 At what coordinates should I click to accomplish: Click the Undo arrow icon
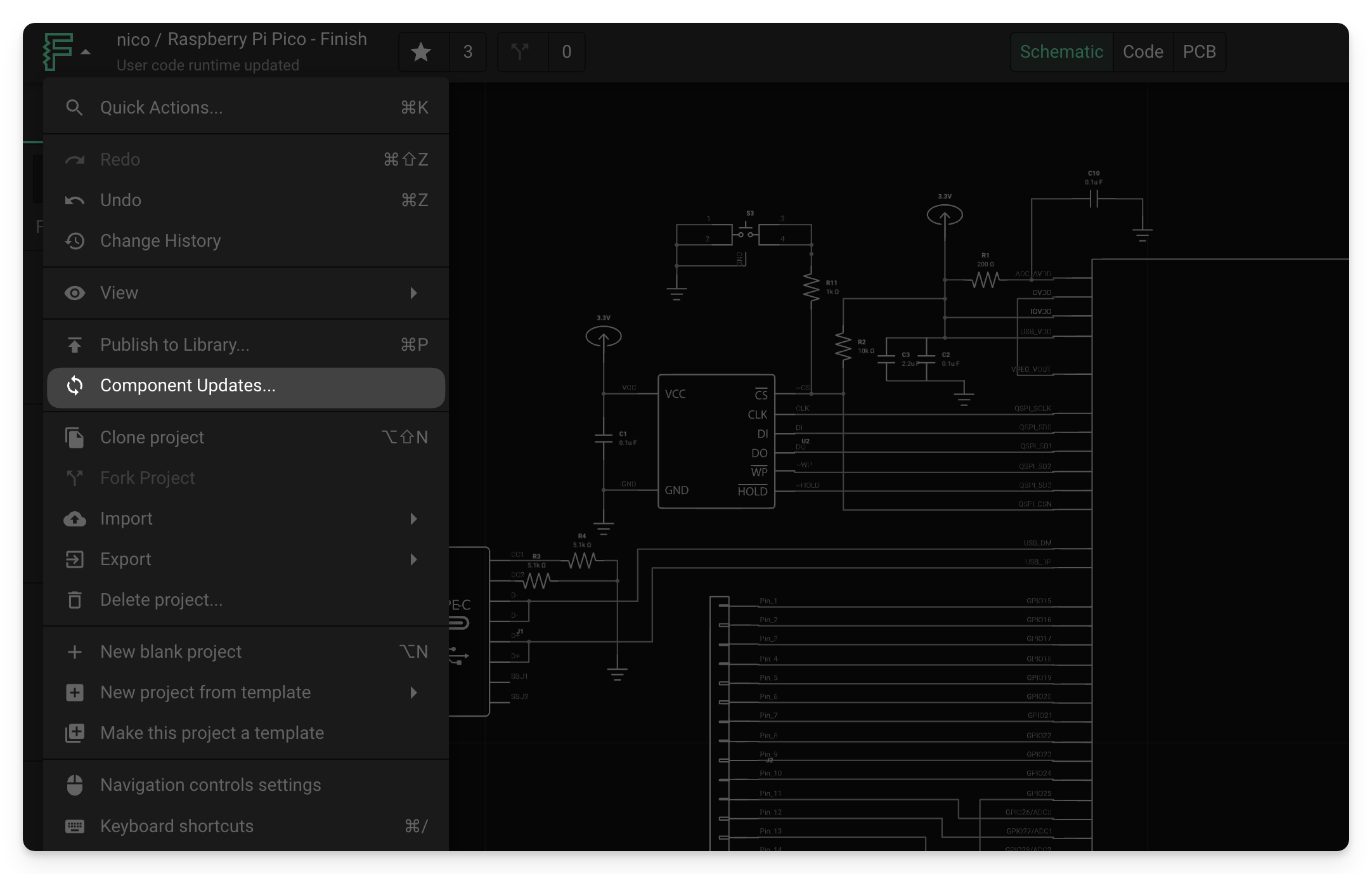75,200
